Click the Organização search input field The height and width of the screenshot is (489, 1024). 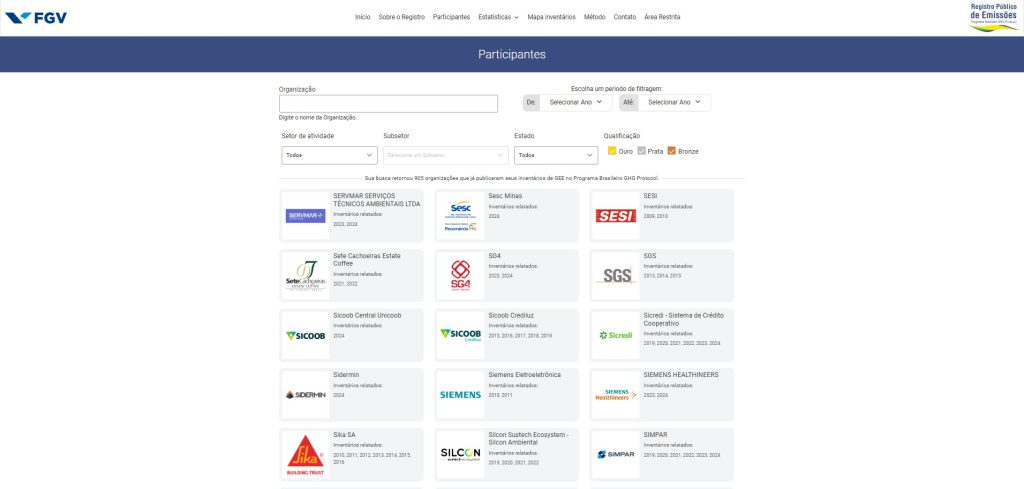pyautogui.click(x=388, y=104)
